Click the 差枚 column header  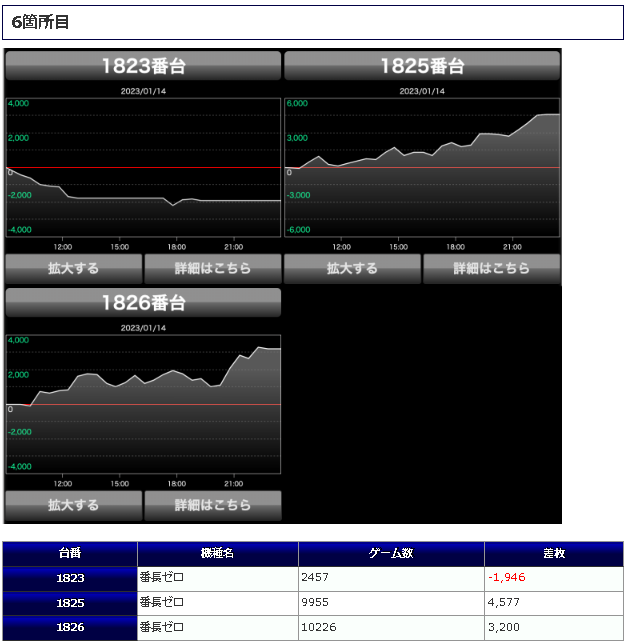(554, 554)
